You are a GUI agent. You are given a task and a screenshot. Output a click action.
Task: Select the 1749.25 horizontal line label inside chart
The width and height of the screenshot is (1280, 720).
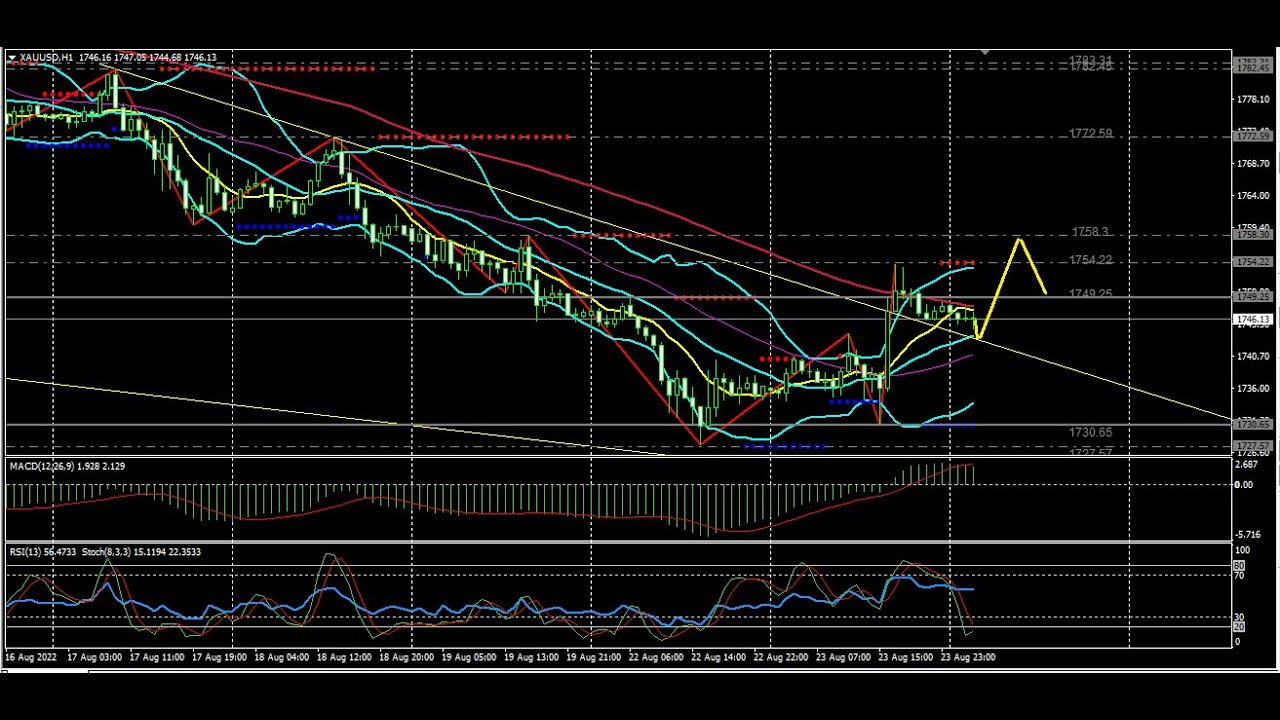[1090, 294]
